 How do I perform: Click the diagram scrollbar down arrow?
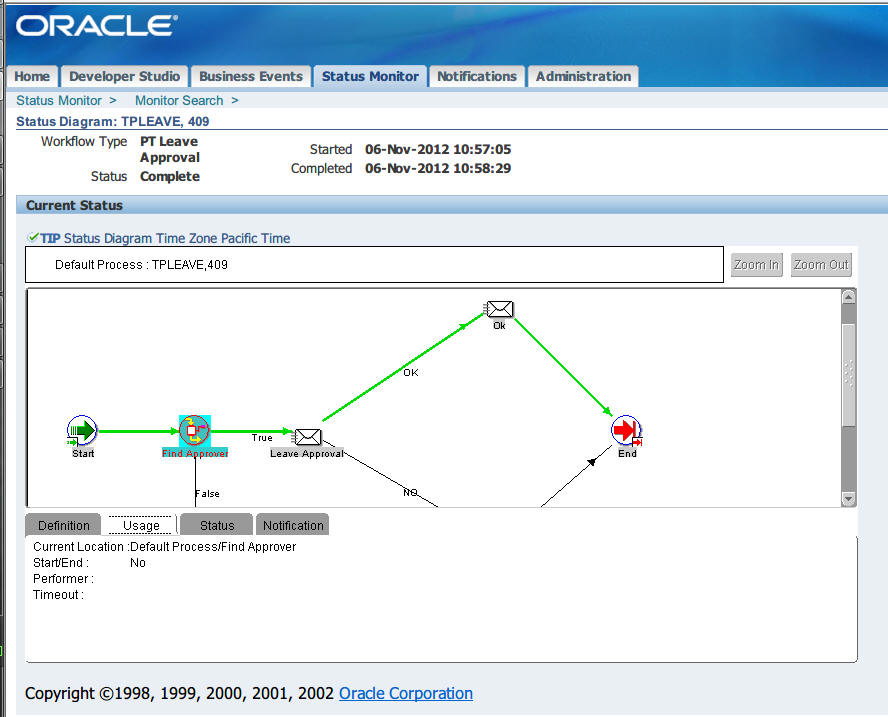(848, 499)
